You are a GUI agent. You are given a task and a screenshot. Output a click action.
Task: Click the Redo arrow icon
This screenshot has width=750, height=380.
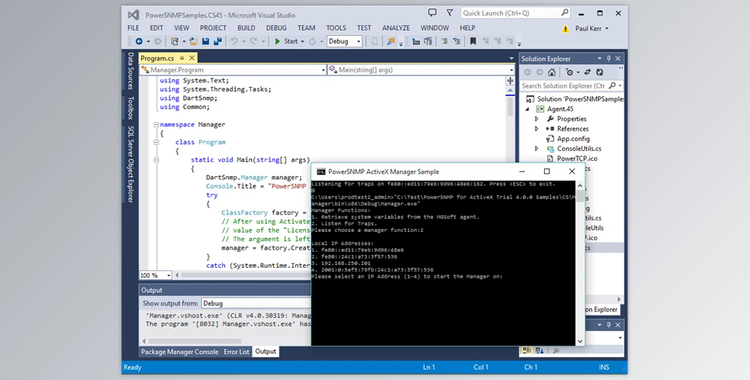point(254,42)
